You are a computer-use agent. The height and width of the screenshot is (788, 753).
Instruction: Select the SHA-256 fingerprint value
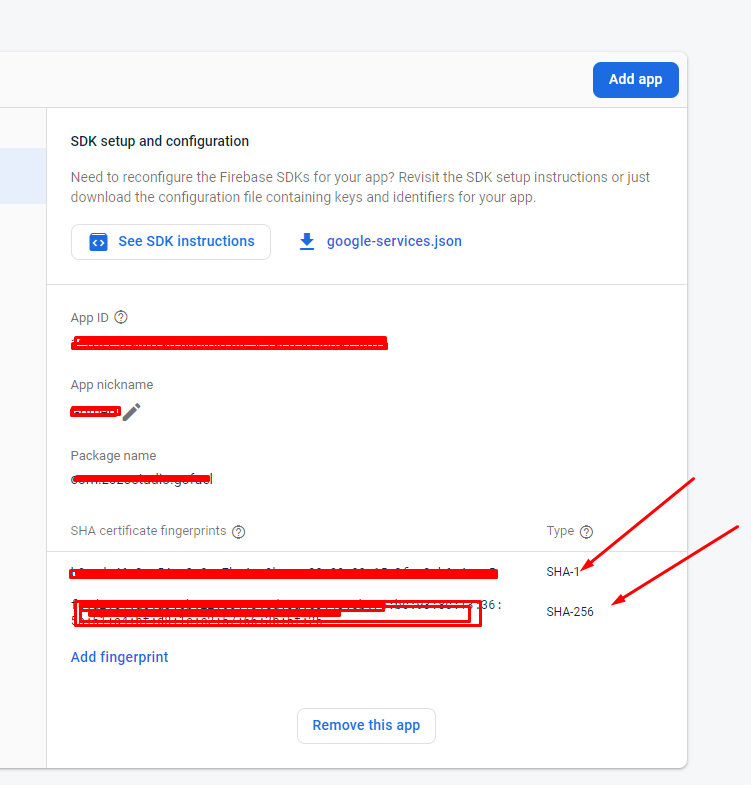pyautogui.click(x=277, y=612)
